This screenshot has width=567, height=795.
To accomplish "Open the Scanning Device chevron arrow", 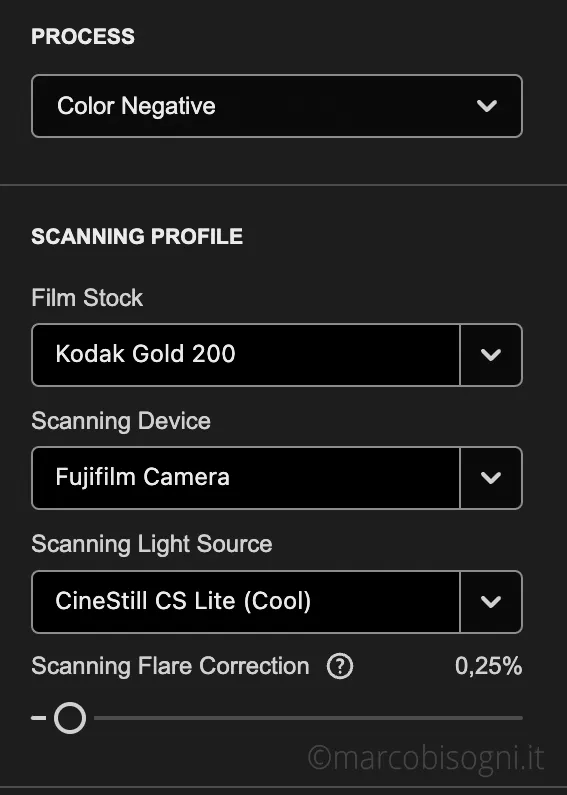I will 491,478.
